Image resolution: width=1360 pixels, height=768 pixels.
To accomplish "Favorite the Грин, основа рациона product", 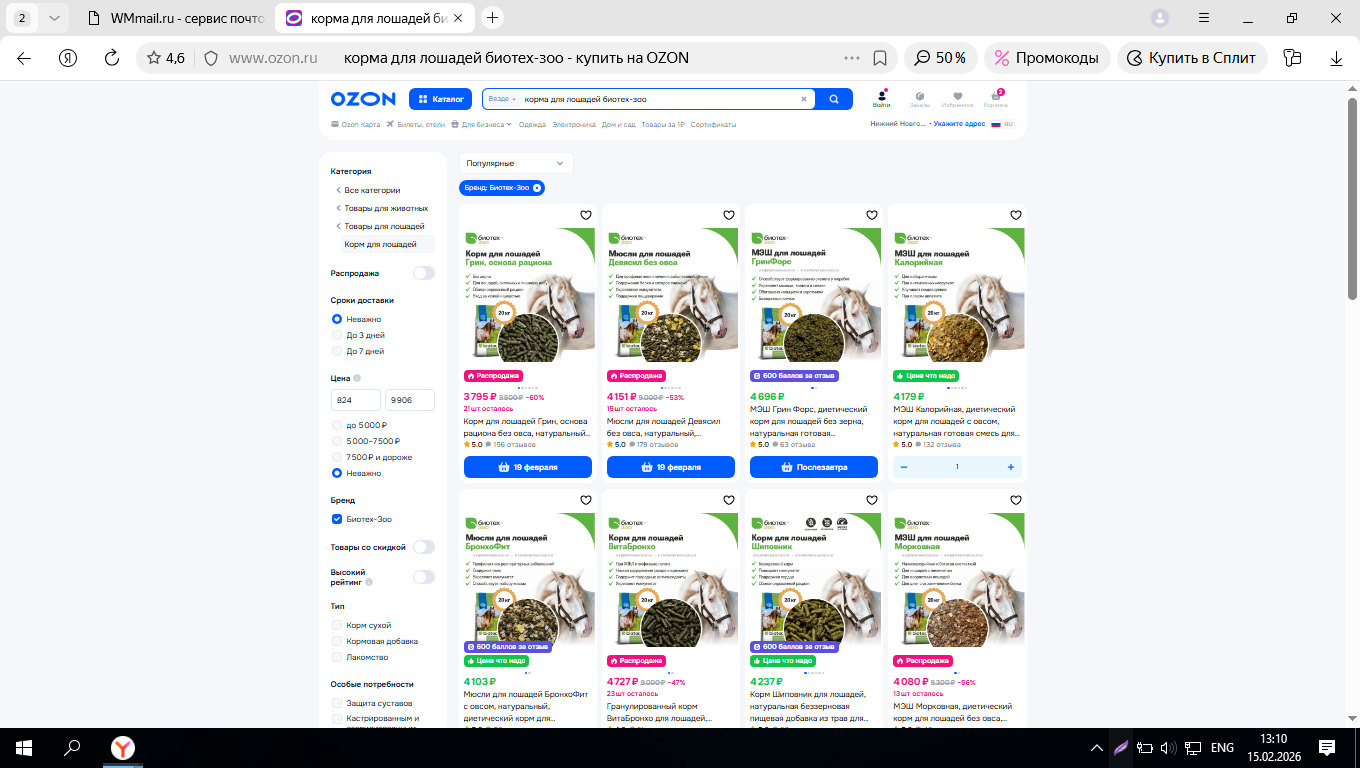I will click(586, 215).
